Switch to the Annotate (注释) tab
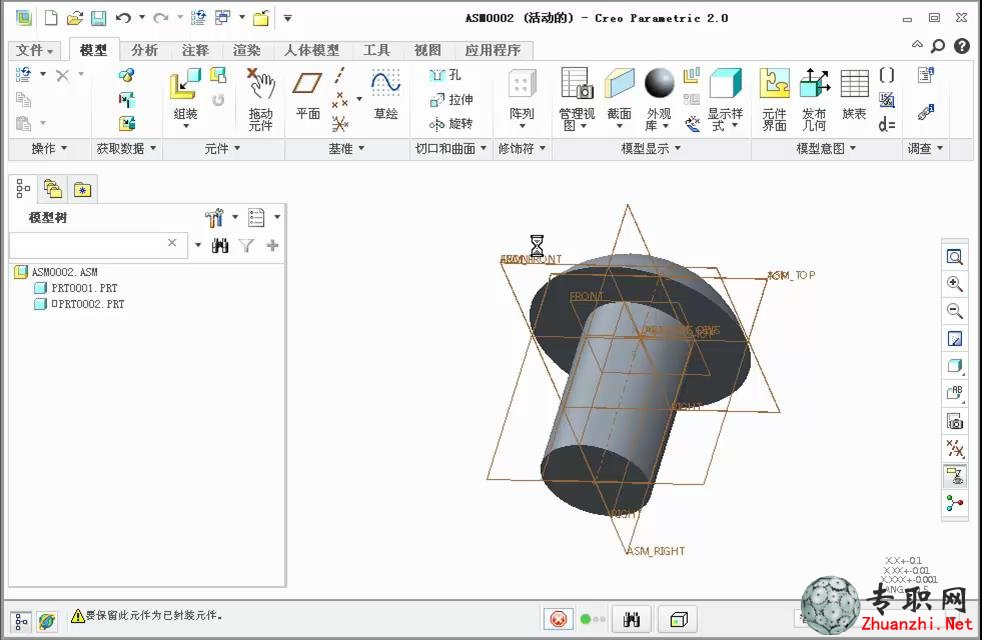This screenshot has height=640, width=982. click(x=195, y=50)
